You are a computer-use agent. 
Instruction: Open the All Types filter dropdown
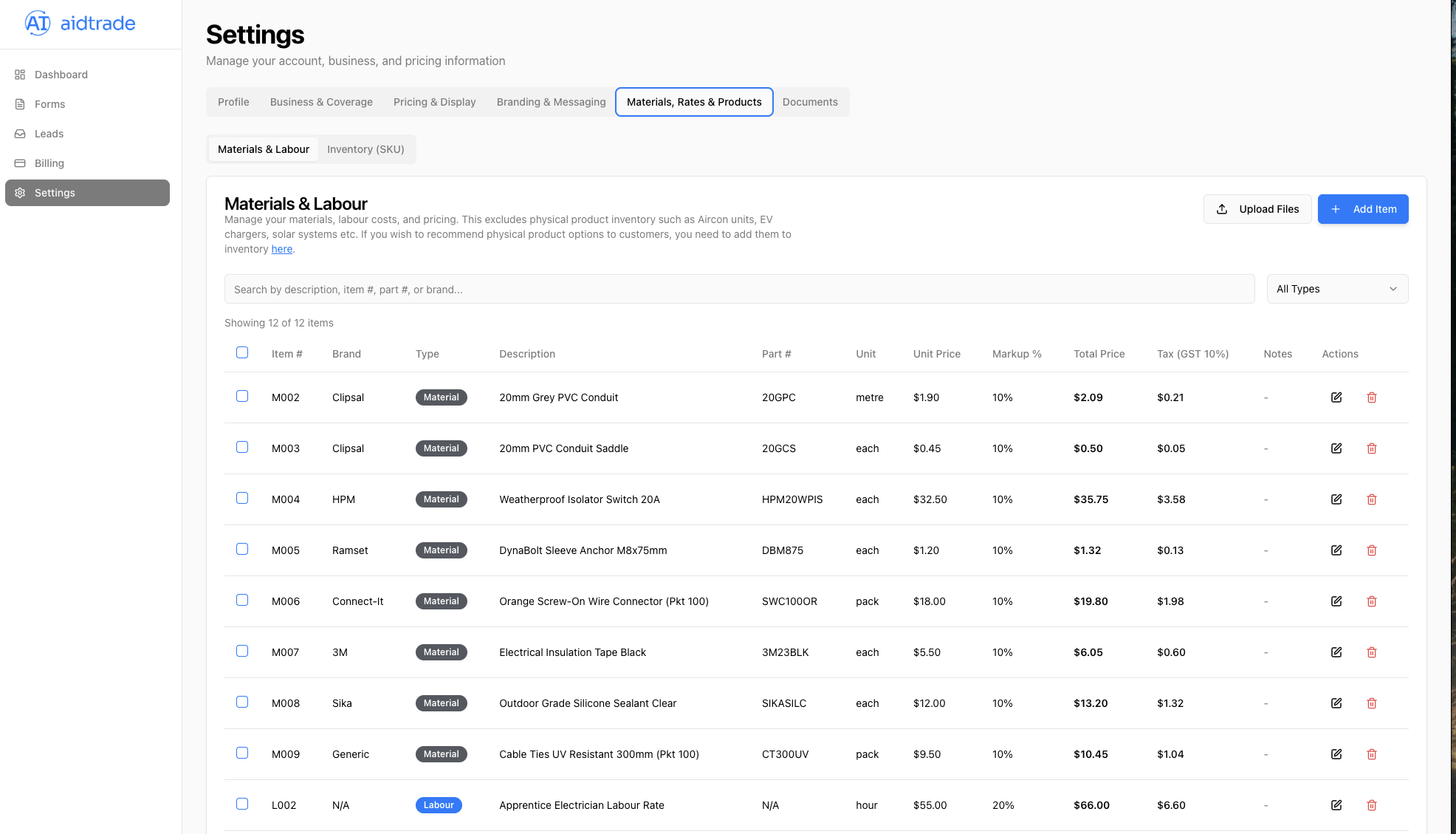(x=1337, y=289)
